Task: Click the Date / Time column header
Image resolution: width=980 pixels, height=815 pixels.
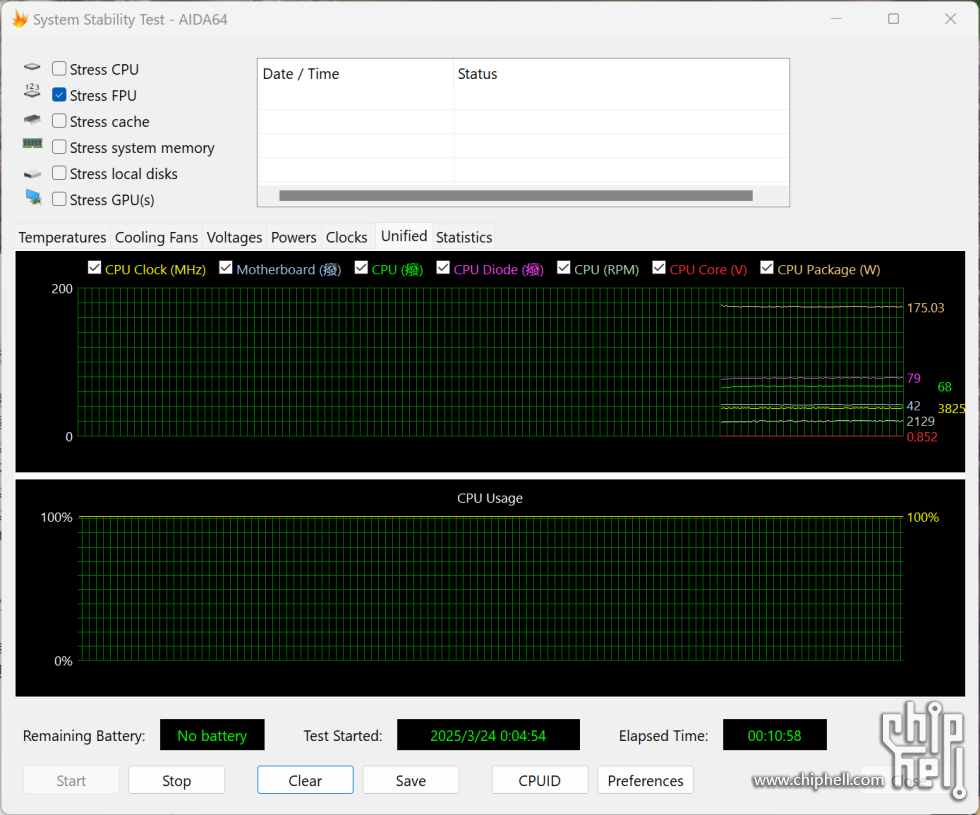Action: click(355, 74)
